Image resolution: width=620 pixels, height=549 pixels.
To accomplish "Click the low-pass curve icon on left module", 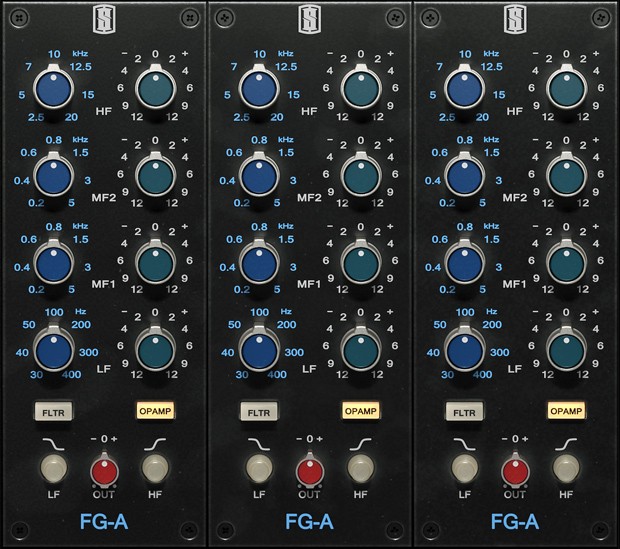I will pos(54,444).
